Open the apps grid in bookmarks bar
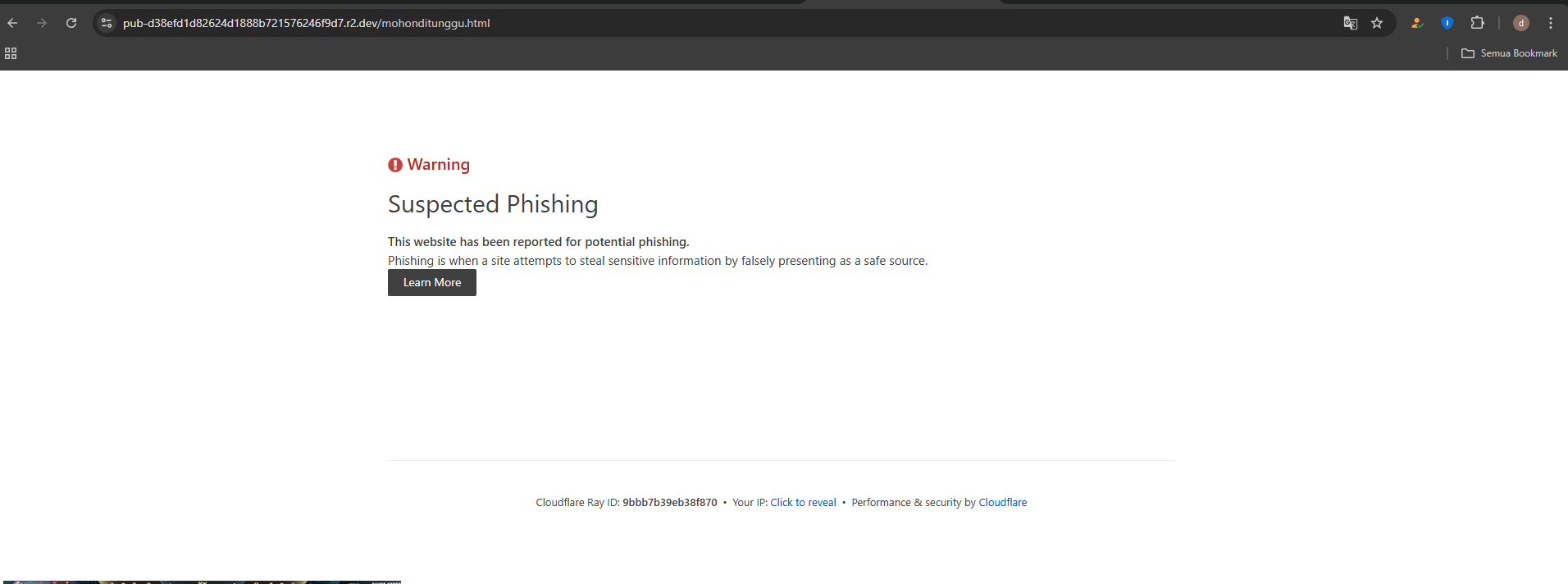The height and width of the screenshot is (584, 1568). point(11,53)
